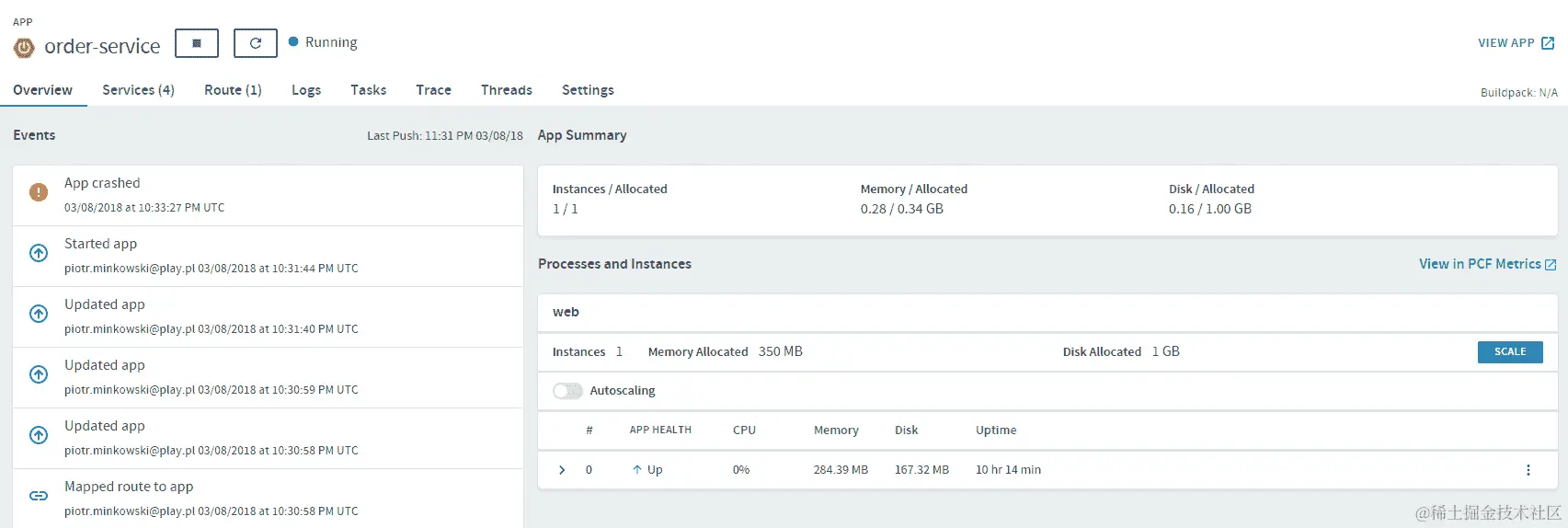
Task: Open instance 0 three-dot options menu
Action: 1528,470
